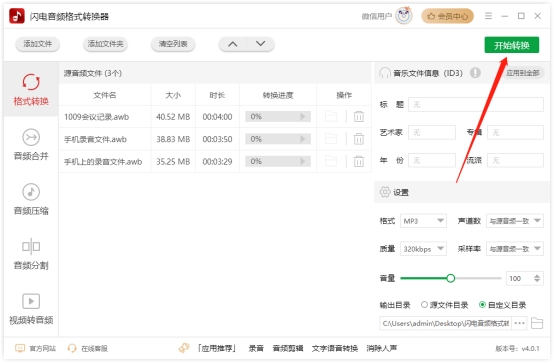Image resolution: width=554 pixels, height=363 pixels.
Task: Click the 音量 slider handle
Action: coord(450,278)
